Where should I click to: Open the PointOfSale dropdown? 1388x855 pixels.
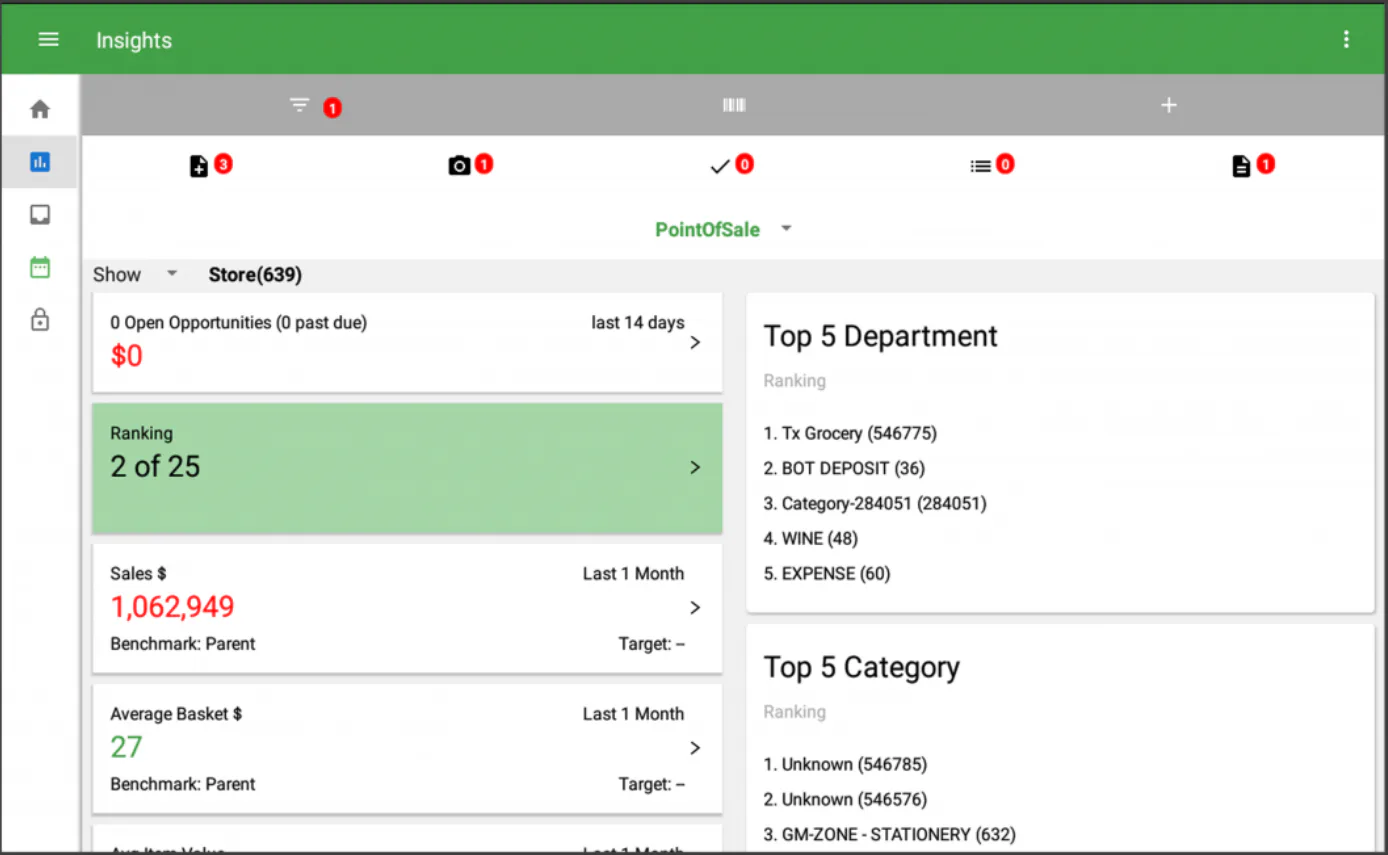[x=724, y=229]
